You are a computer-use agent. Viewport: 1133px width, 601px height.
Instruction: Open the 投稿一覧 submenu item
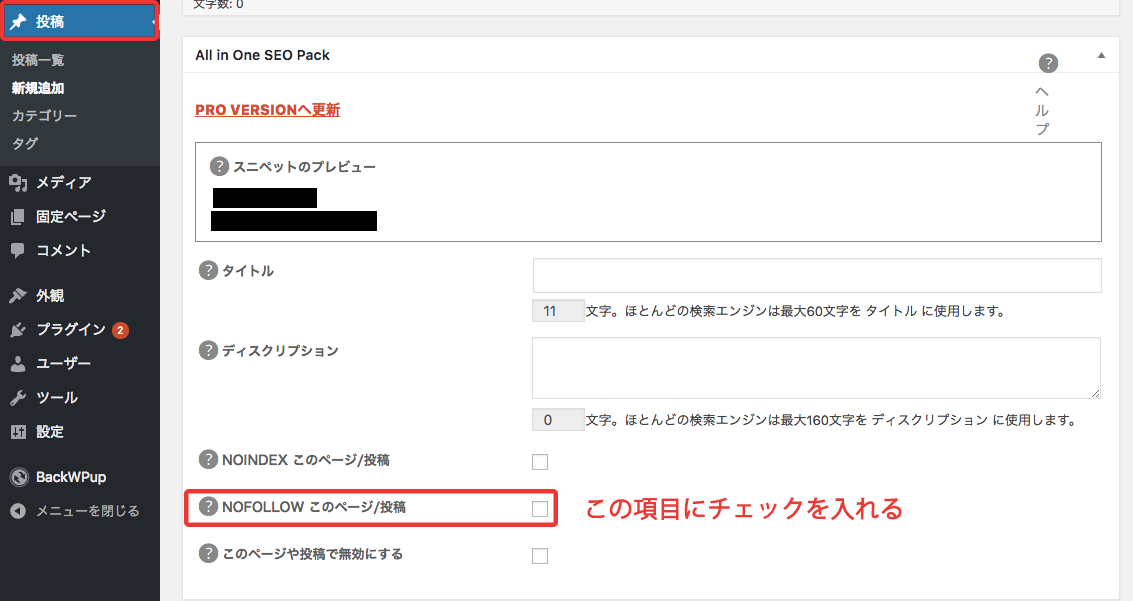pyautogui.click(x=38, y=60)
